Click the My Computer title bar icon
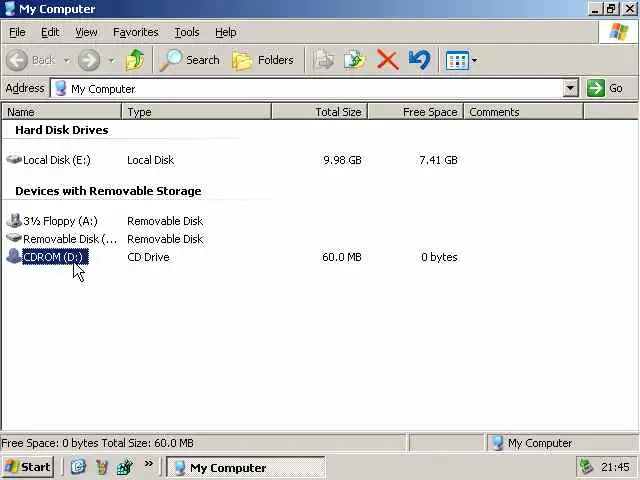Viewport: 640px width, 480px height. 9,8
